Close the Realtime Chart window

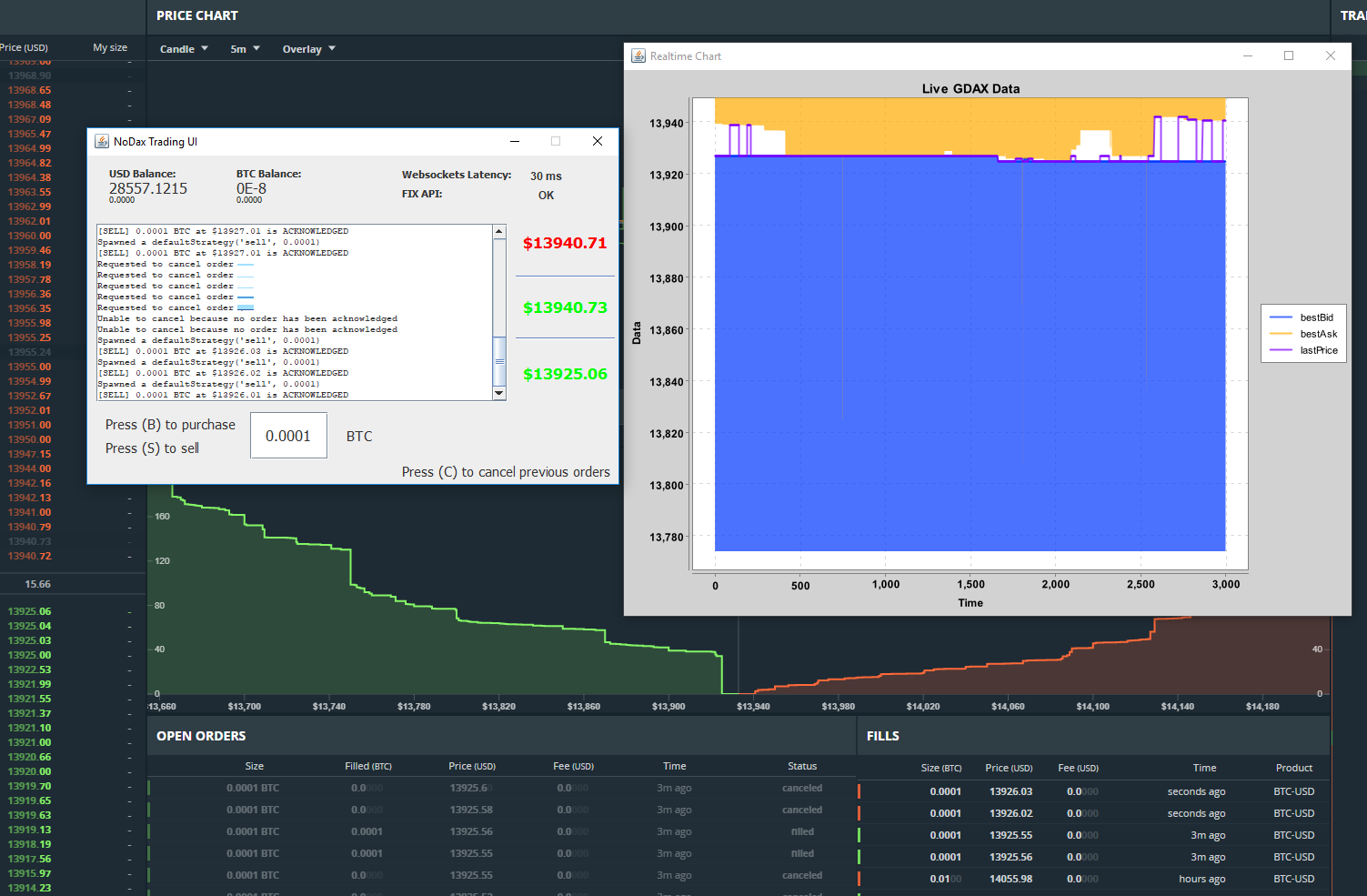(x=1331, y=55)
